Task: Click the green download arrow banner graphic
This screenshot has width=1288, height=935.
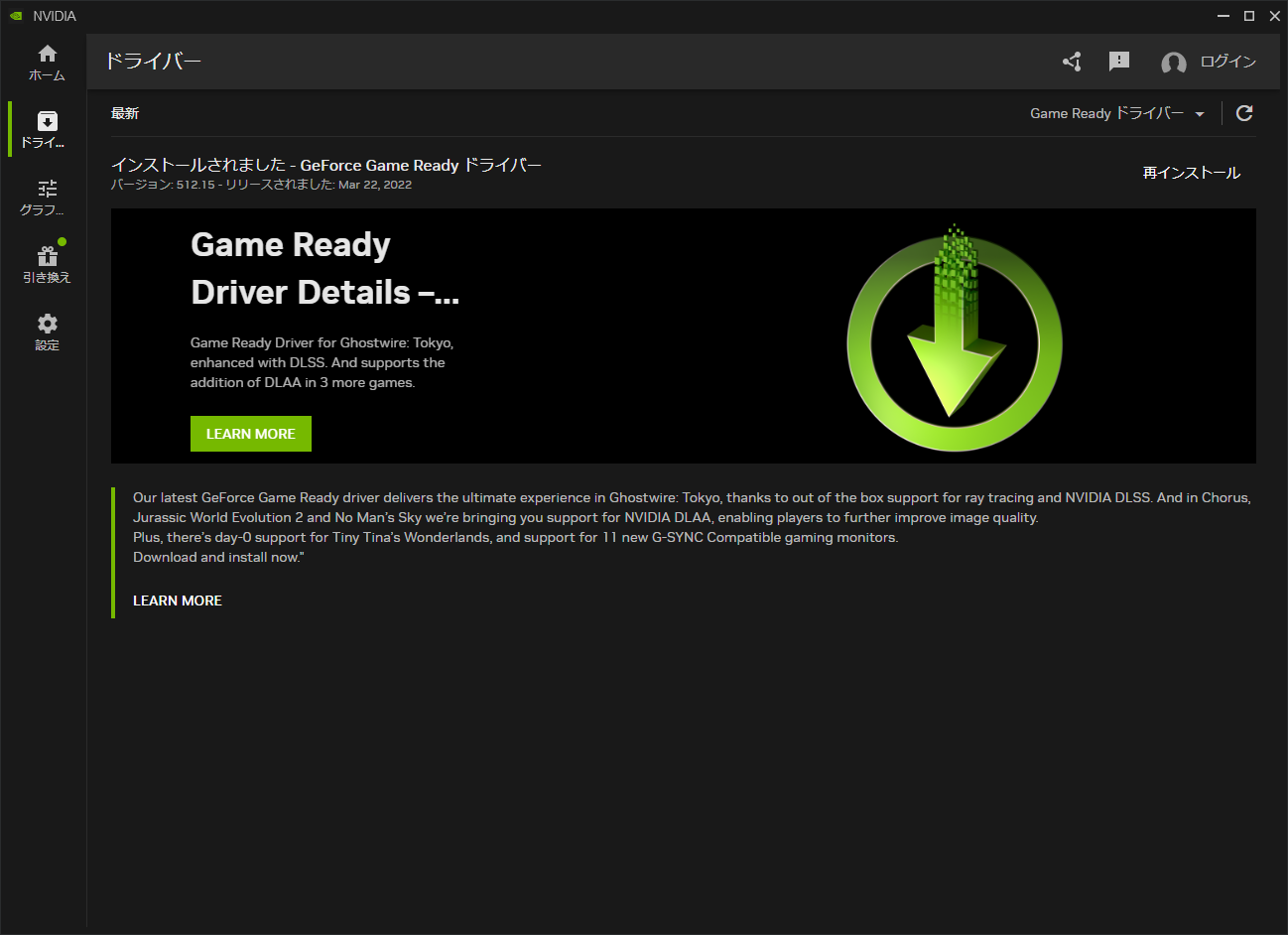Action: 954,337
